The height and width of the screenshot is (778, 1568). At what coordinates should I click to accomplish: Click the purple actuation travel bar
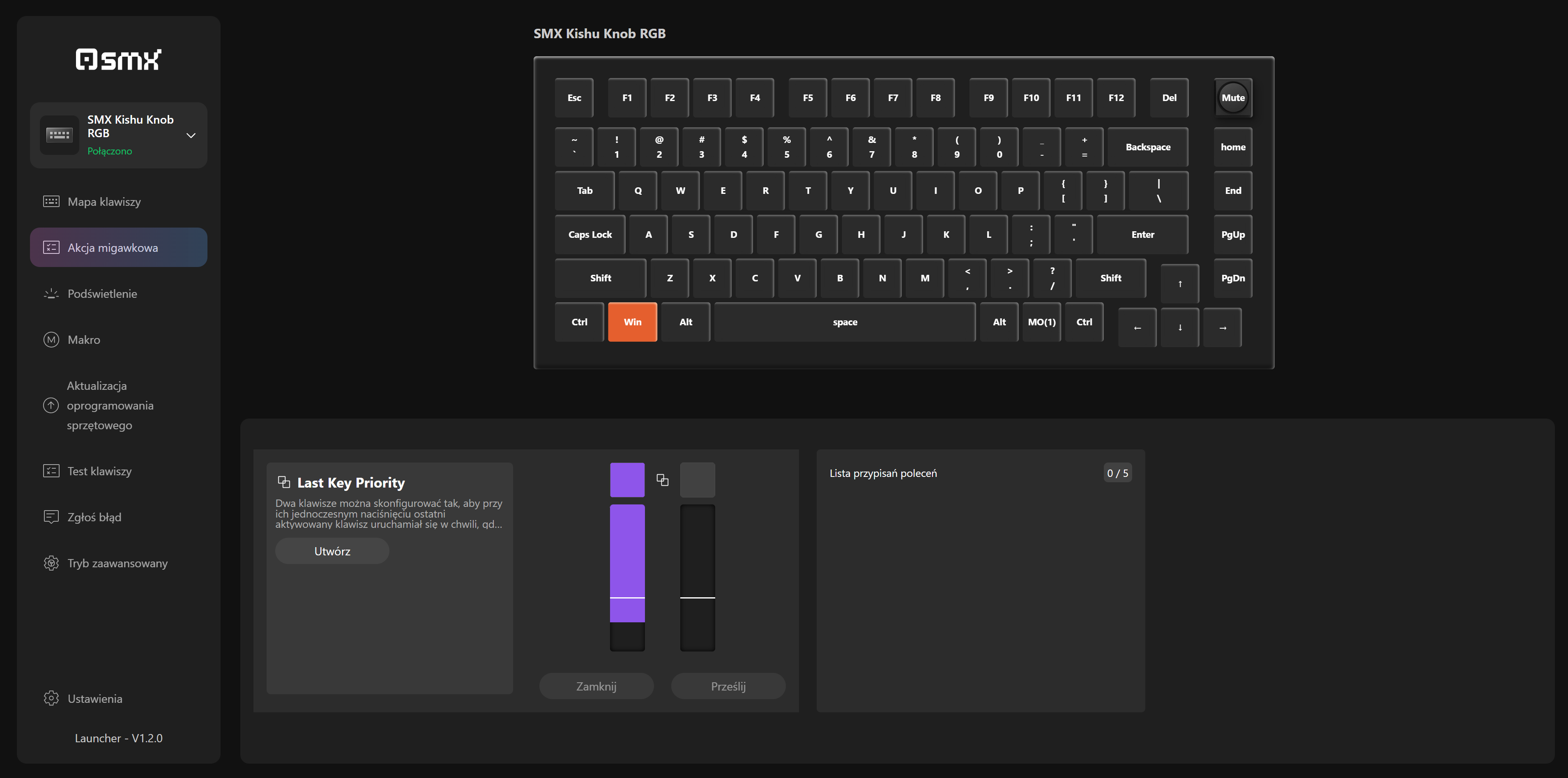(627, 563)
